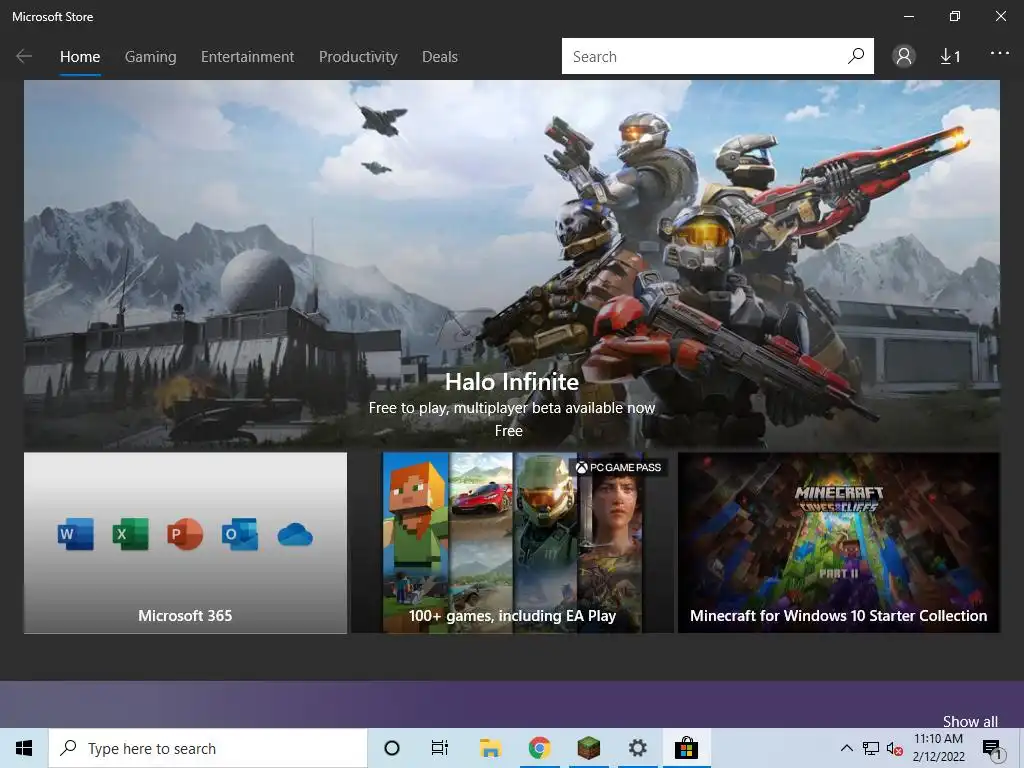Select the Productivity tab
Screen dimensions: 1024x768
coord(358,57)
